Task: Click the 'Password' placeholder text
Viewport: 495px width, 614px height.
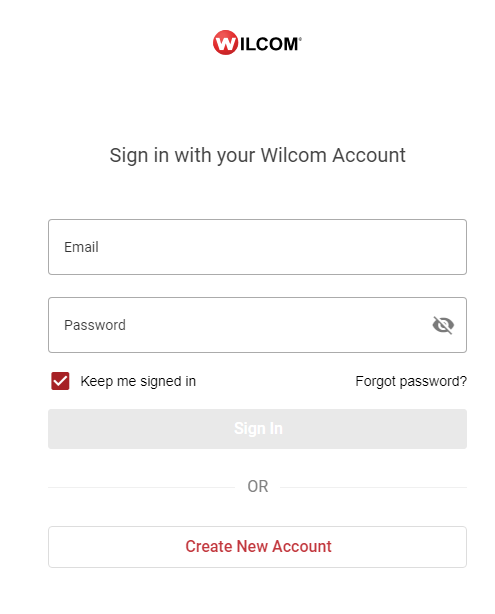Action: [x=95, y=325]
